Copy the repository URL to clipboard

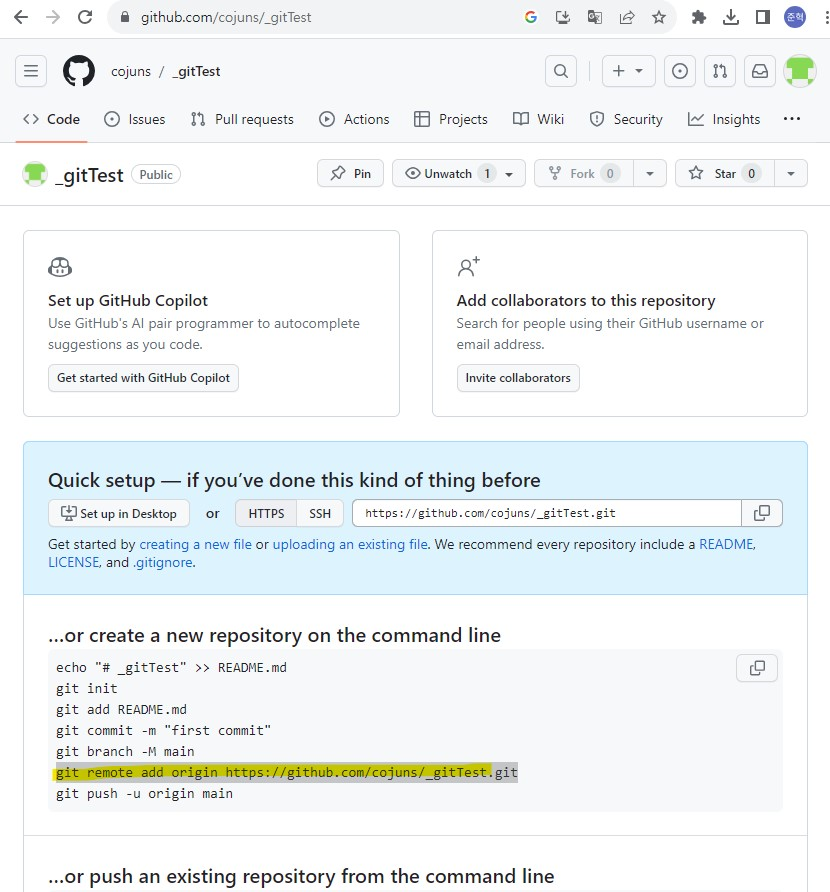coord(762,513)
